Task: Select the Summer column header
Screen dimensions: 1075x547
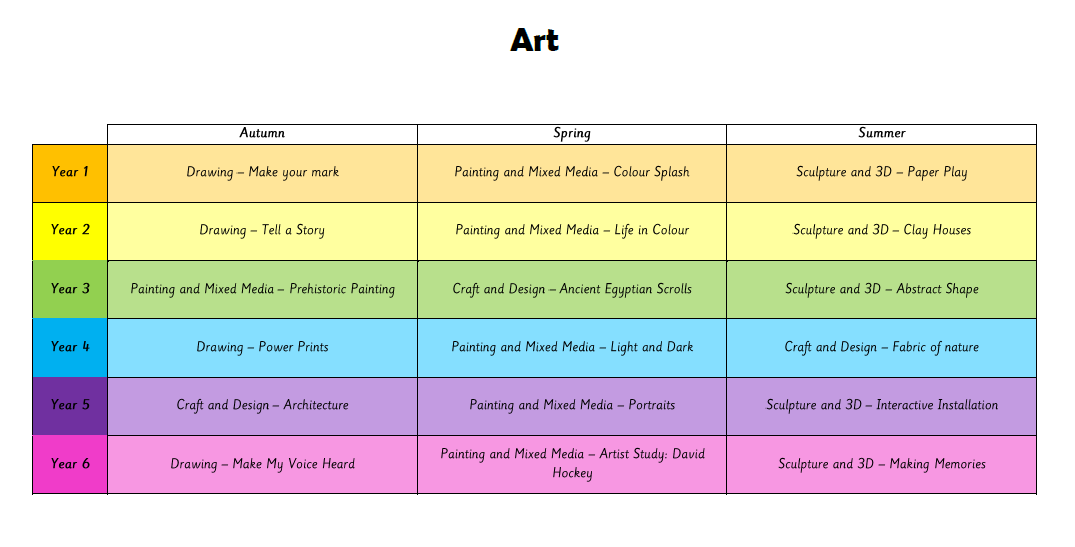Action: pyautogui.click(x=881, y=133)
